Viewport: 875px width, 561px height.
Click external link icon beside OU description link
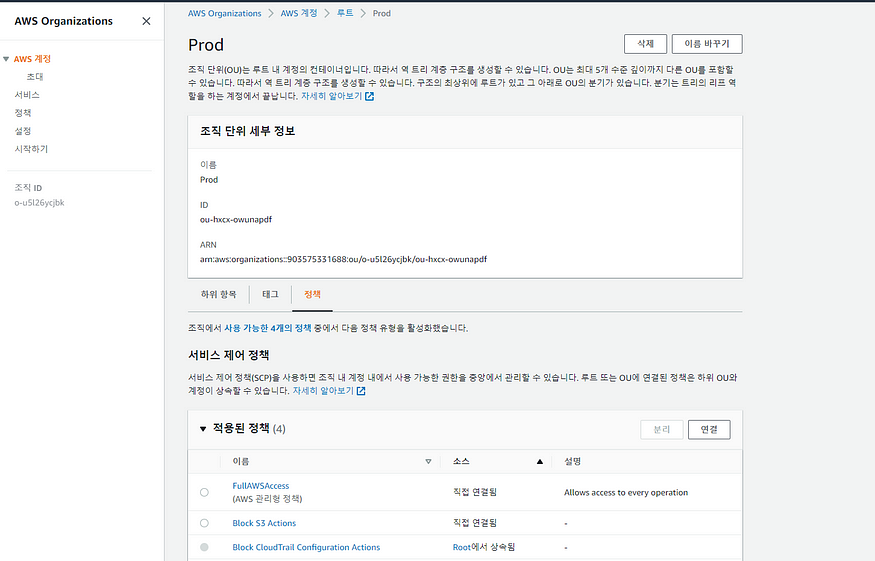369,96
